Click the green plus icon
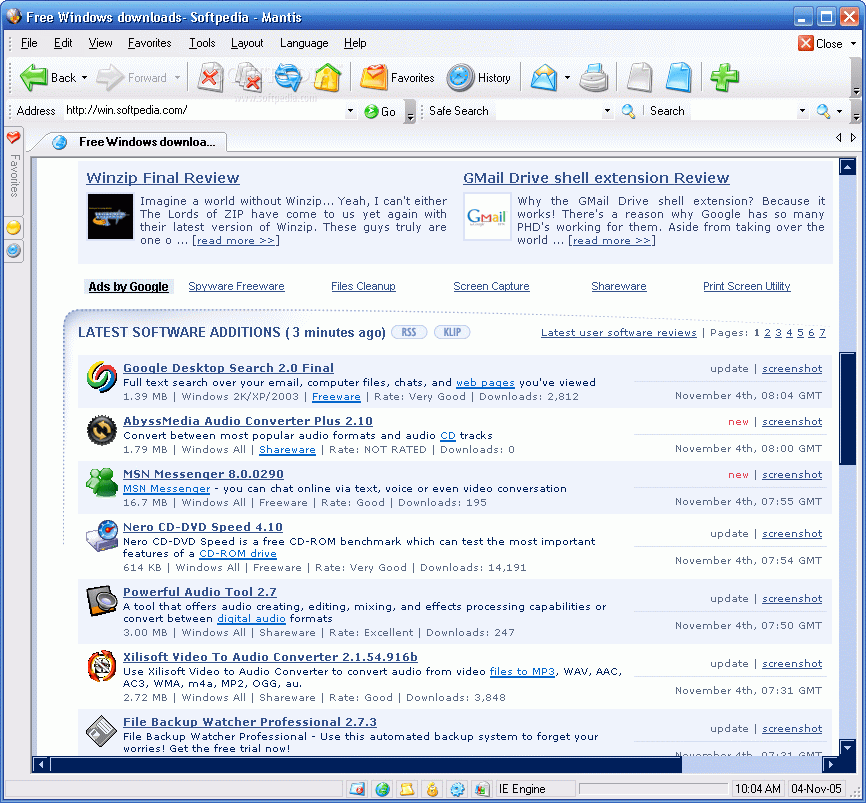Image resolution: width=866 pixels, height=803 pixels. coord(725,77)
